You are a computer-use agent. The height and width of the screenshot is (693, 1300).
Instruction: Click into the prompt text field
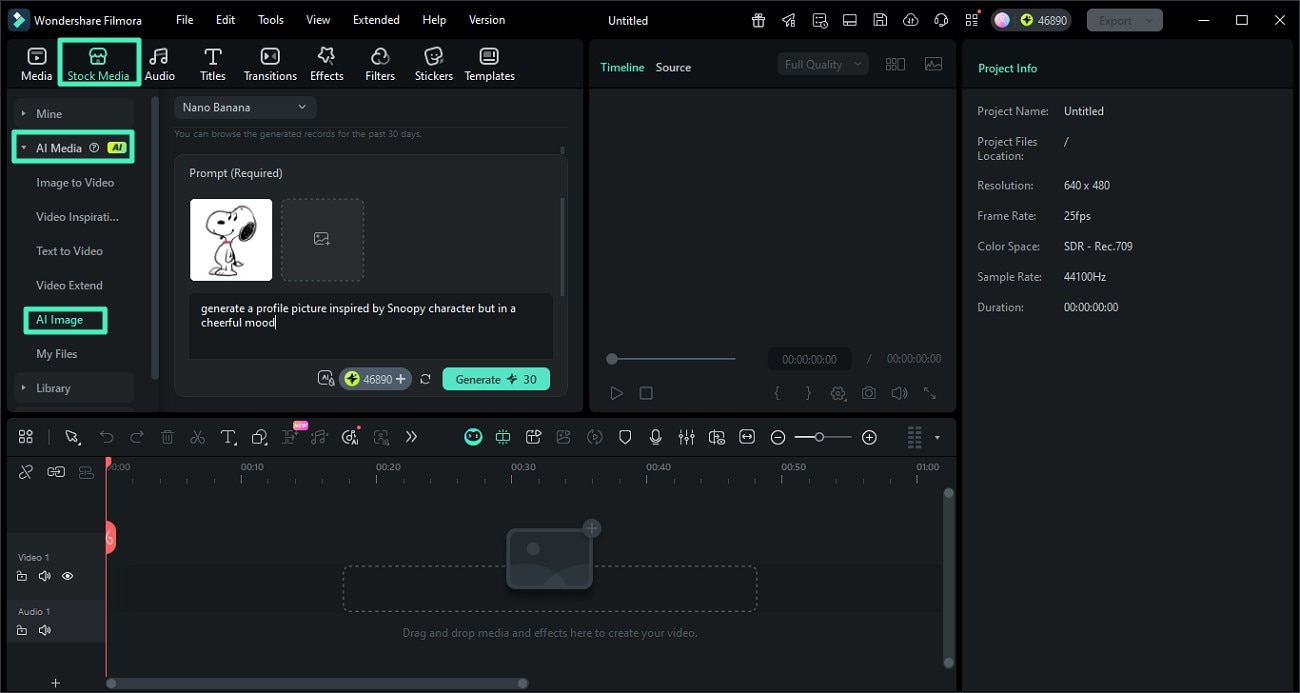pyautogui.click(x=370, y=325)
